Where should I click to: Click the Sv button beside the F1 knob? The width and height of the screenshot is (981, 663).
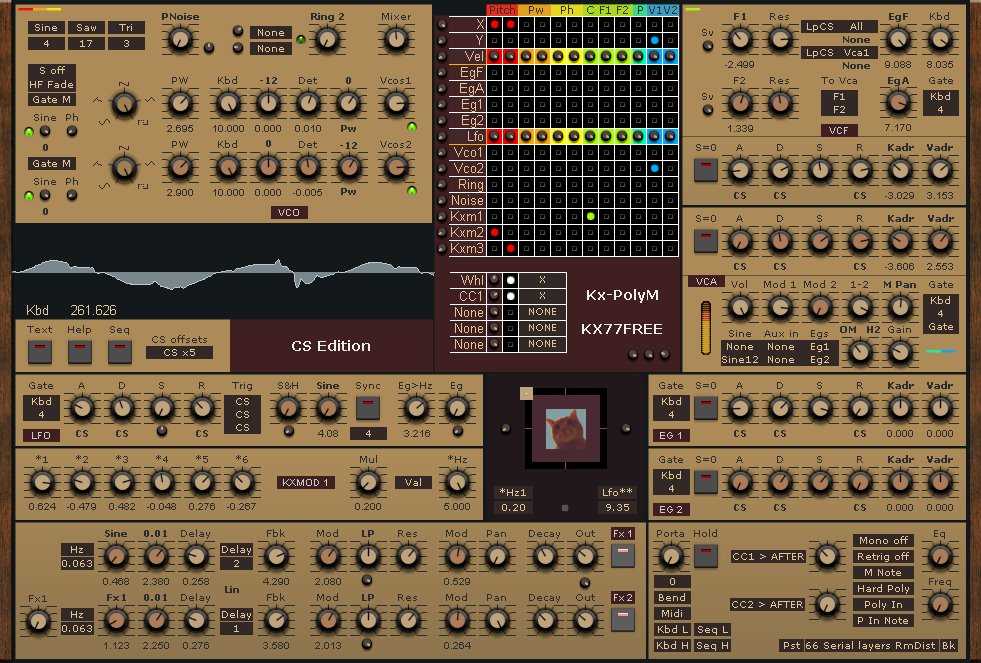pyautogui.click(x=708, y=46)
